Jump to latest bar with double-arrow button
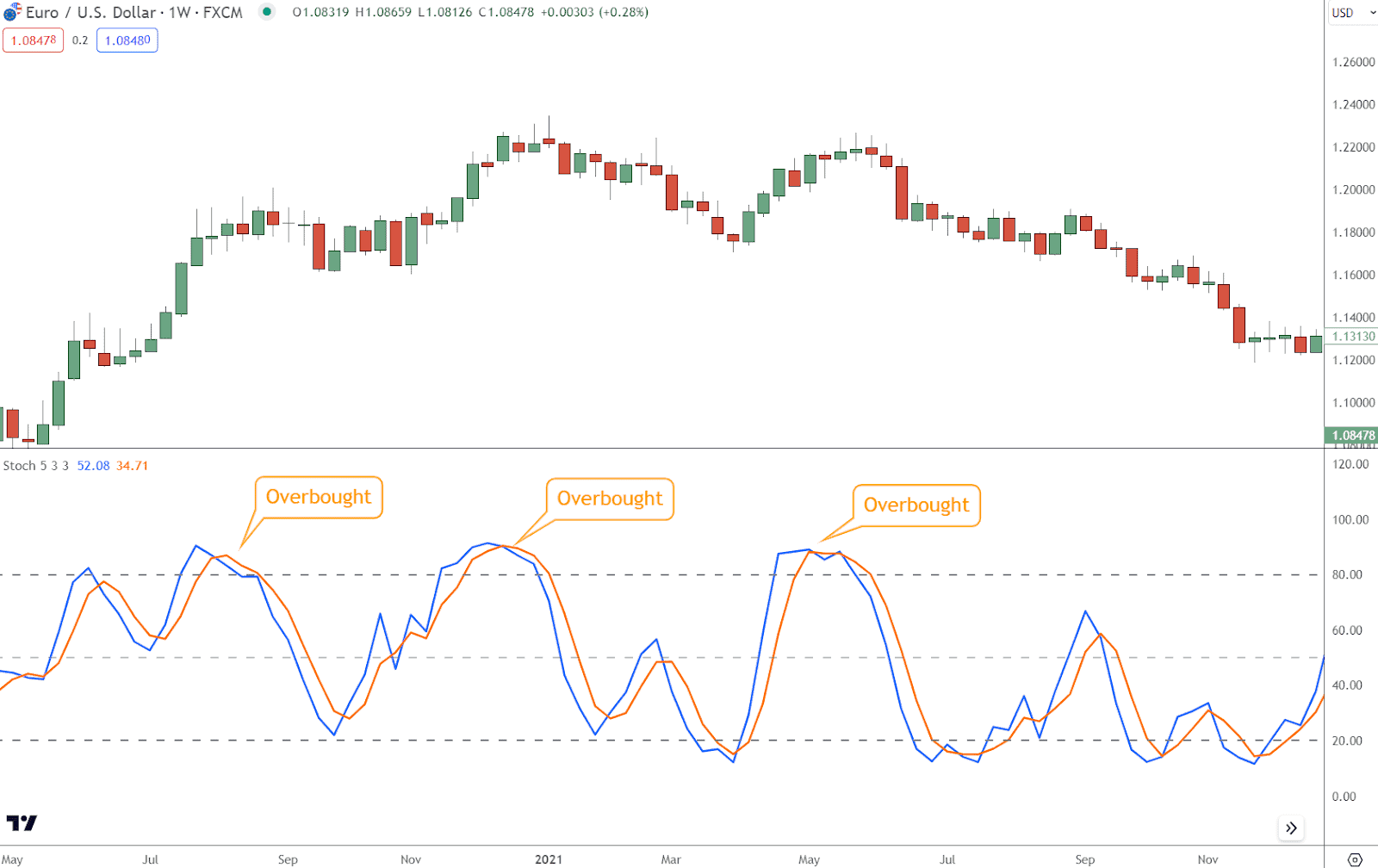This screenshot has height=868, width=1378. click(x=1291, y=828)
